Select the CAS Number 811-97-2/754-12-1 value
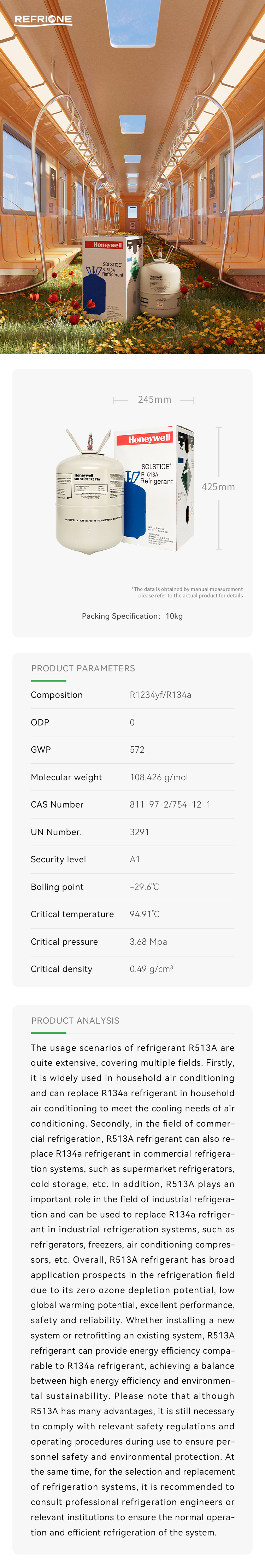Viewport: 265px width, 1568px height. [170, 805]
